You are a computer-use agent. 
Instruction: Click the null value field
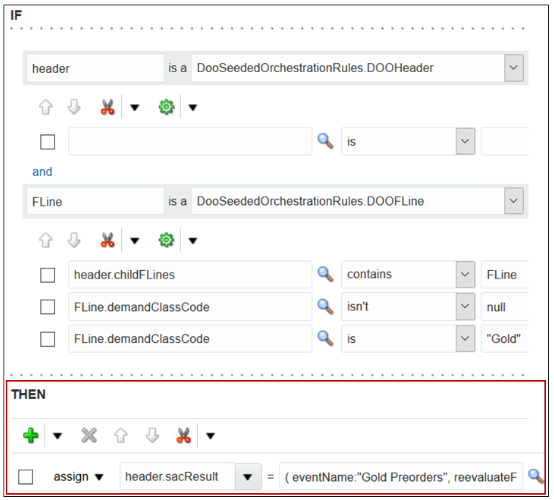505,307
